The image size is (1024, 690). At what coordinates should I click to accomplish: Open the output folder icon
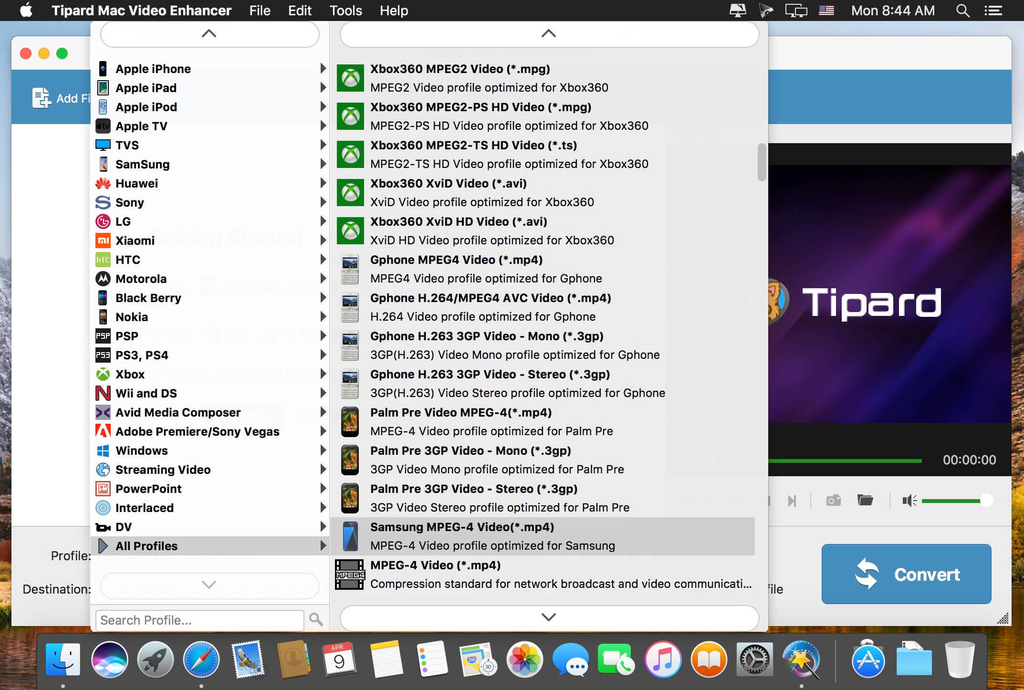870,500
